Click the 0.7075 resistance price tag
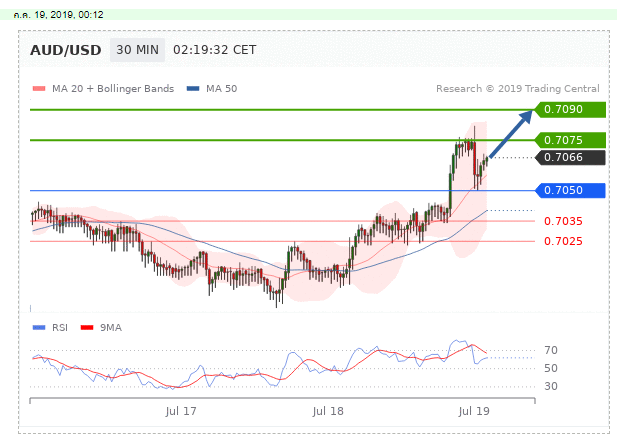Image resolution: width=617 pixels, height=445 pixels. [570, 140]
